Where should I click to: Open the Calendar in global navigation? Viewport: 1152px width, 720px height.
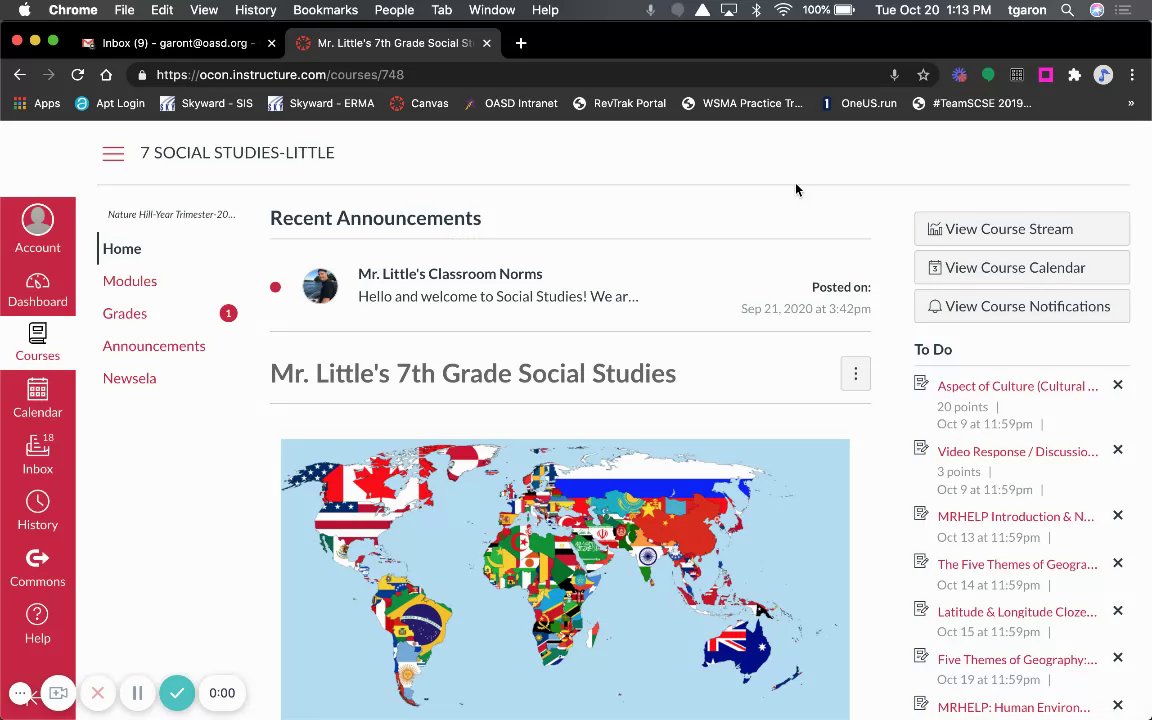[37, 397]
